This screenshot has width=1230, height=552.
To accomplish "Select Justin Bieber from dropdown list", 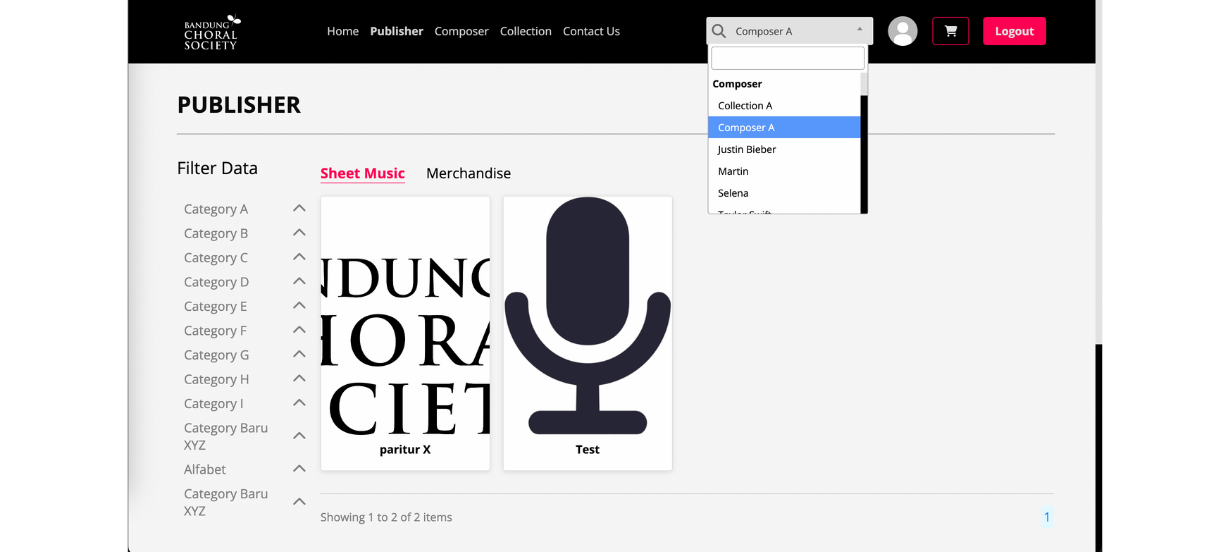I will tap(747, 149).
